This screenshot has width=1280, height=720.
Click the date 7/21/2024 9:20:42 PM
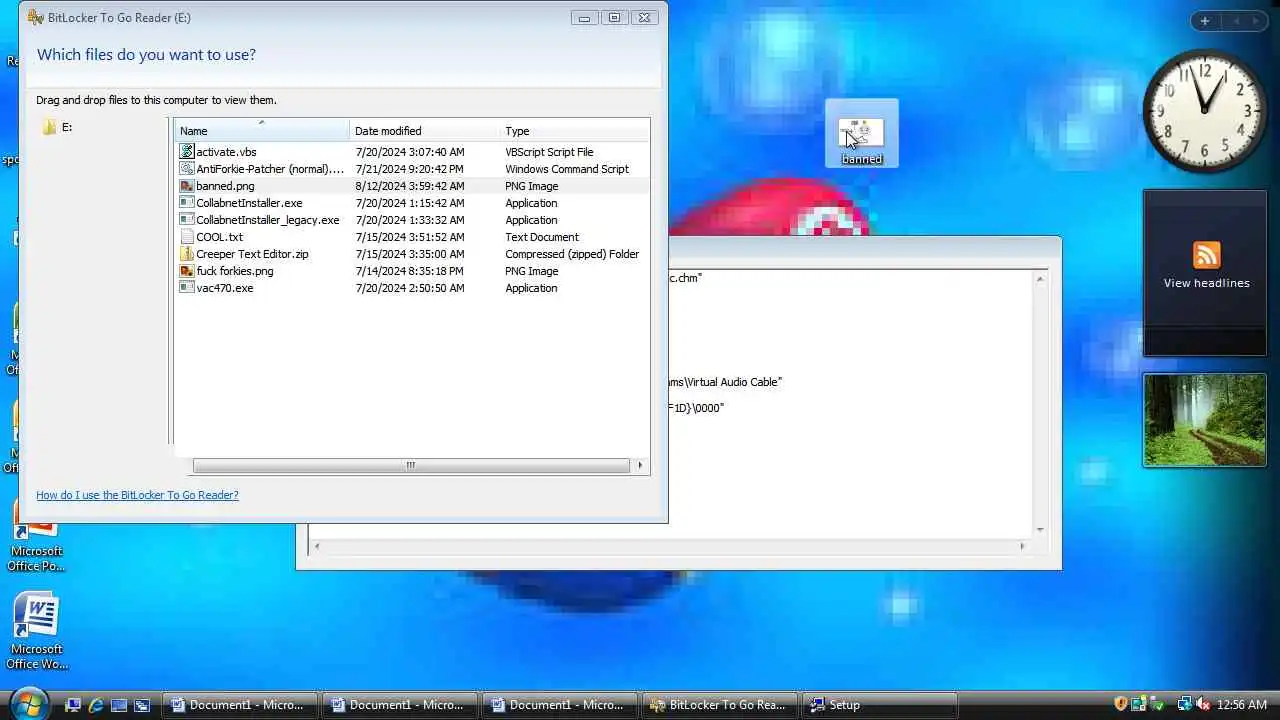409,169
